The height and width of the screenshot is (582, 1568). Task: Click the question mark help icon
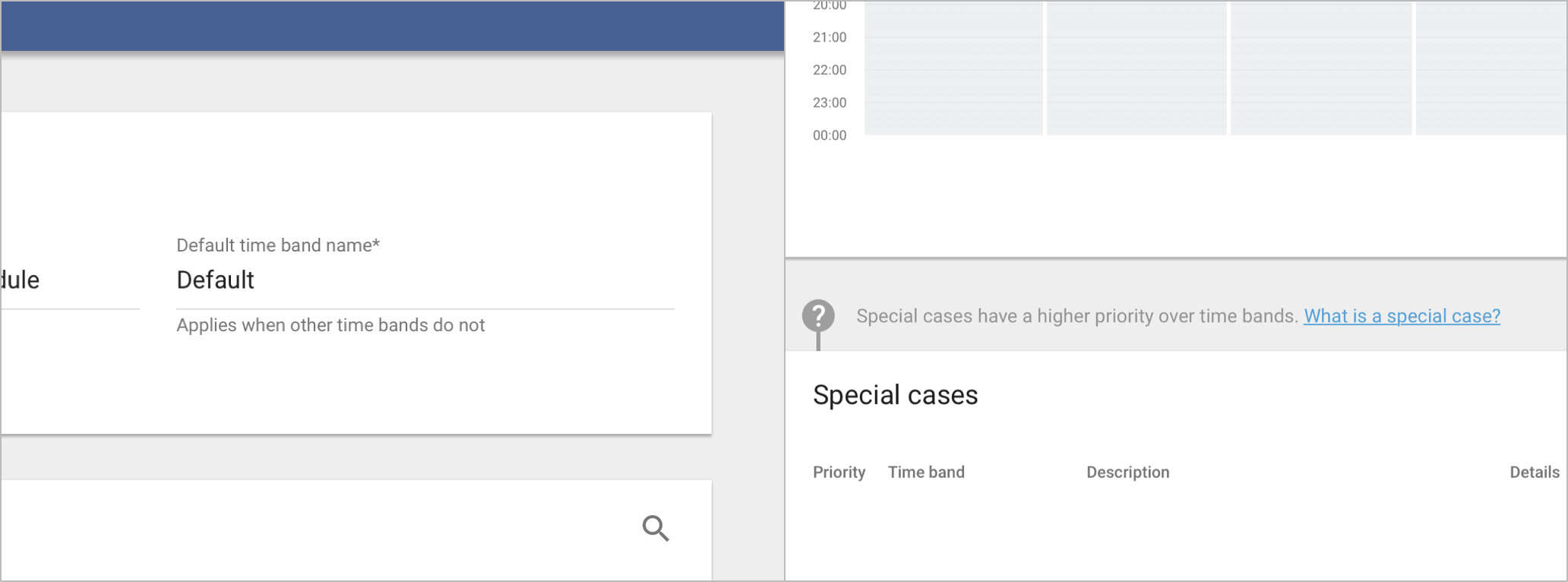click(x=818, y=315)
